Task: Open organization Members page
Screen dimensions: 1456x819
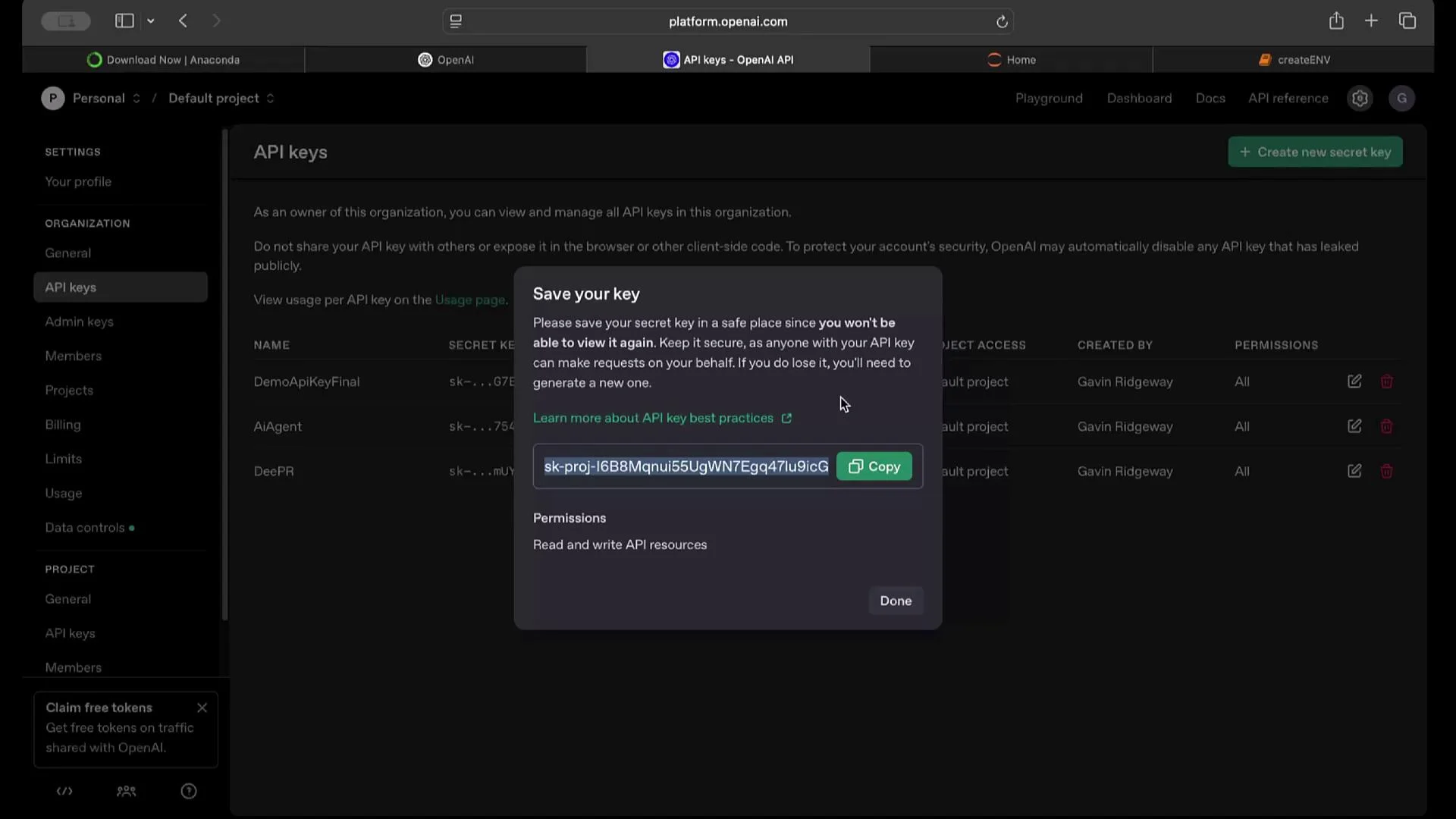Action: [x=73, y=356]
